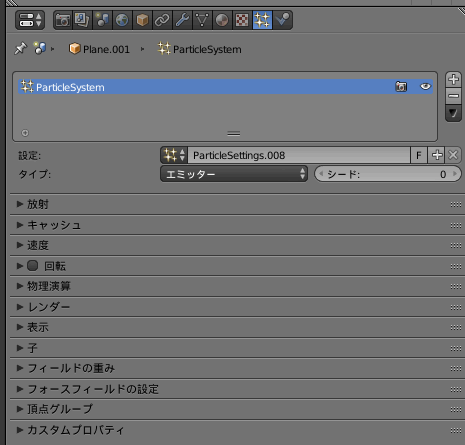Image resolution: width=465 pixels, height=445 pixels.
Task: Open the エミッター type dropdown
Action: tap(234, 174)
